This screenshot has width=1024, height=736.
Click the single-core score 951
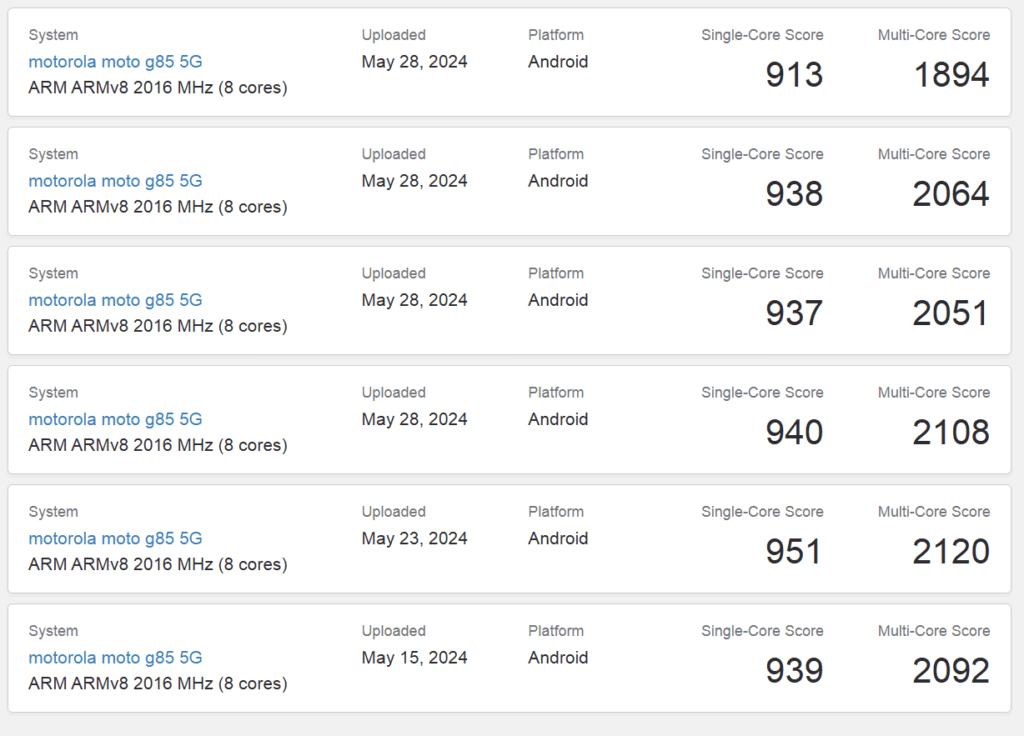pyautogui.click(x=793, y=551)
